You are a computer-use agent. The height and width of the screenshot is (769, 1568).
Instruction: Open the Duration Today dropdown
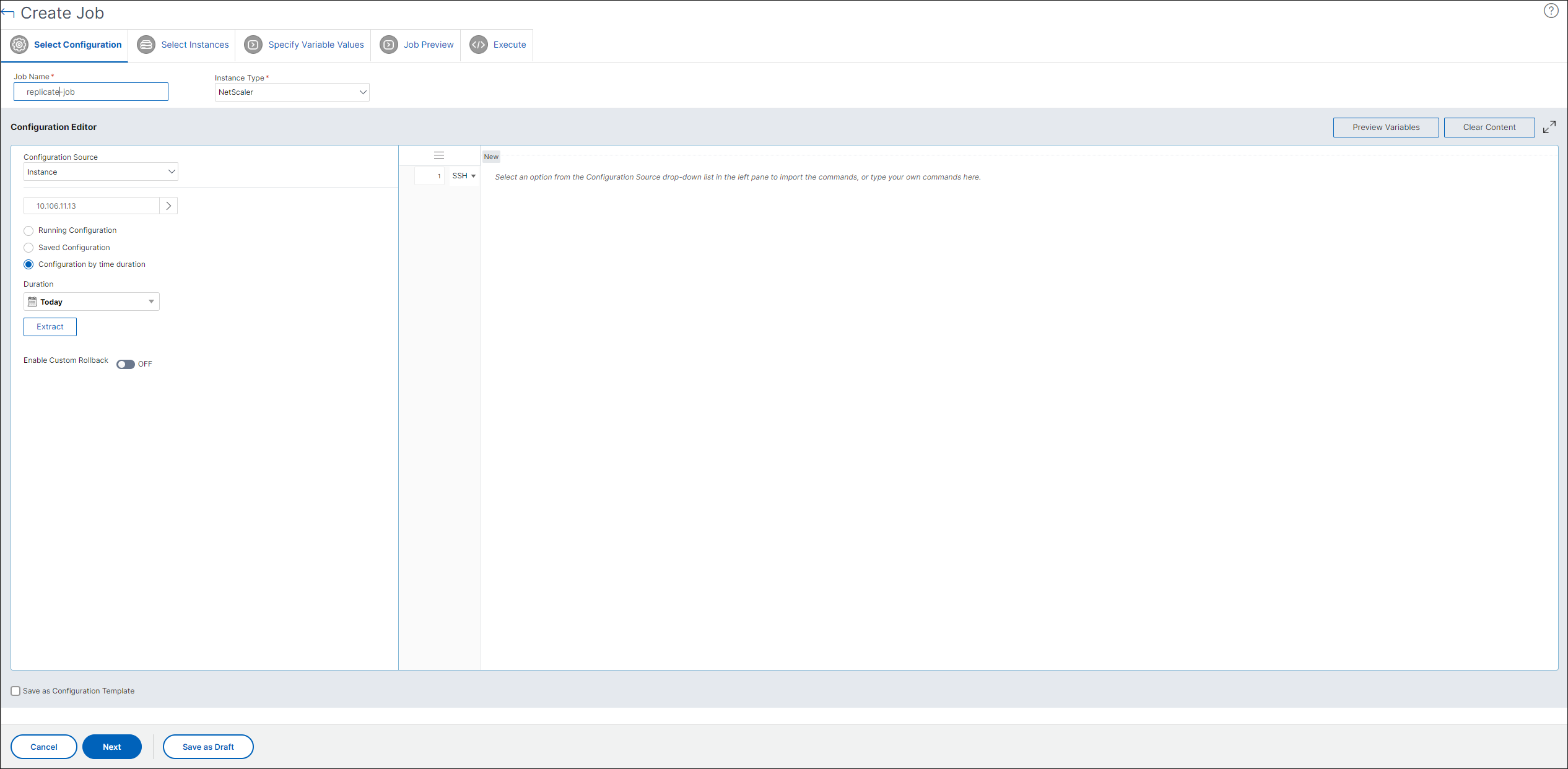point(92,302)
